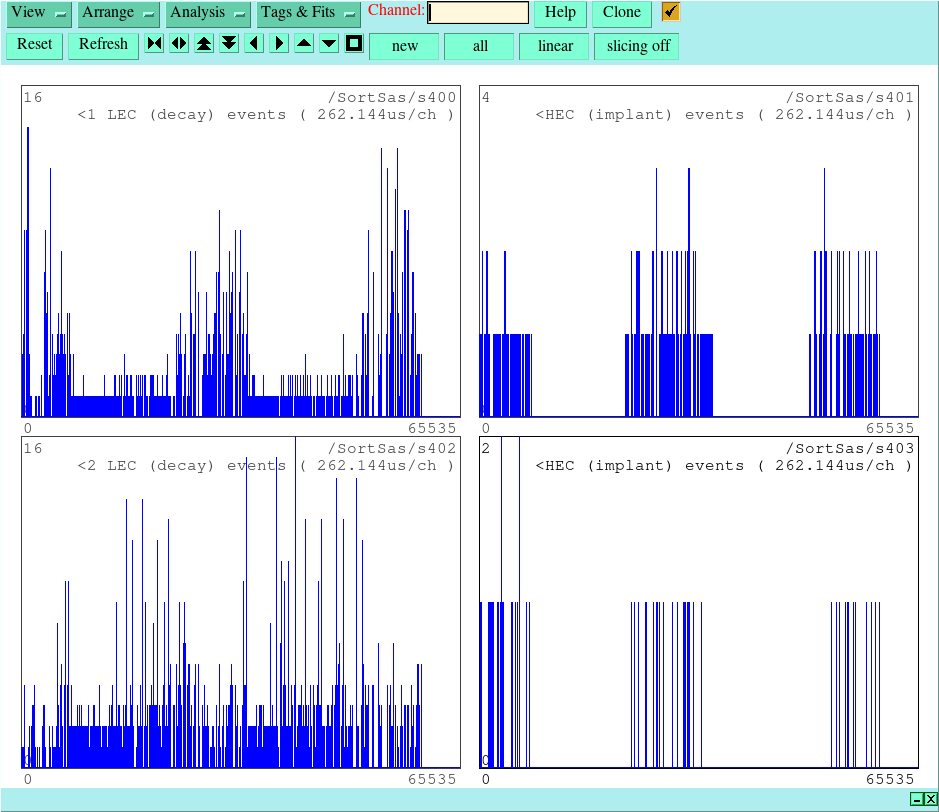Image resolution: width=939 pixels, height=812 pixels.
Task: Select the /SortSas/s401 histogram plot
Action: (x=698, y=250)
